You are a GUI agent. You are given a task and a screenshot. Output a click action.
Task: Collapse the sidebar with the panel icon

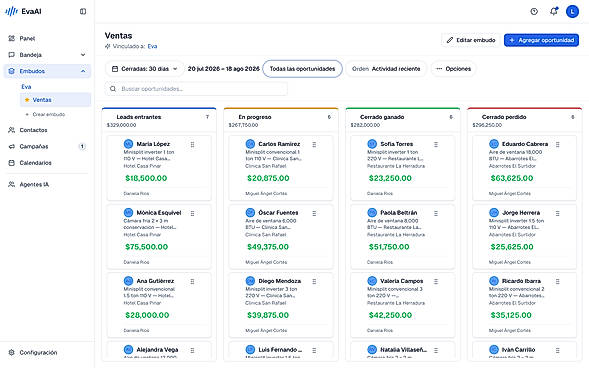point(83,11)
